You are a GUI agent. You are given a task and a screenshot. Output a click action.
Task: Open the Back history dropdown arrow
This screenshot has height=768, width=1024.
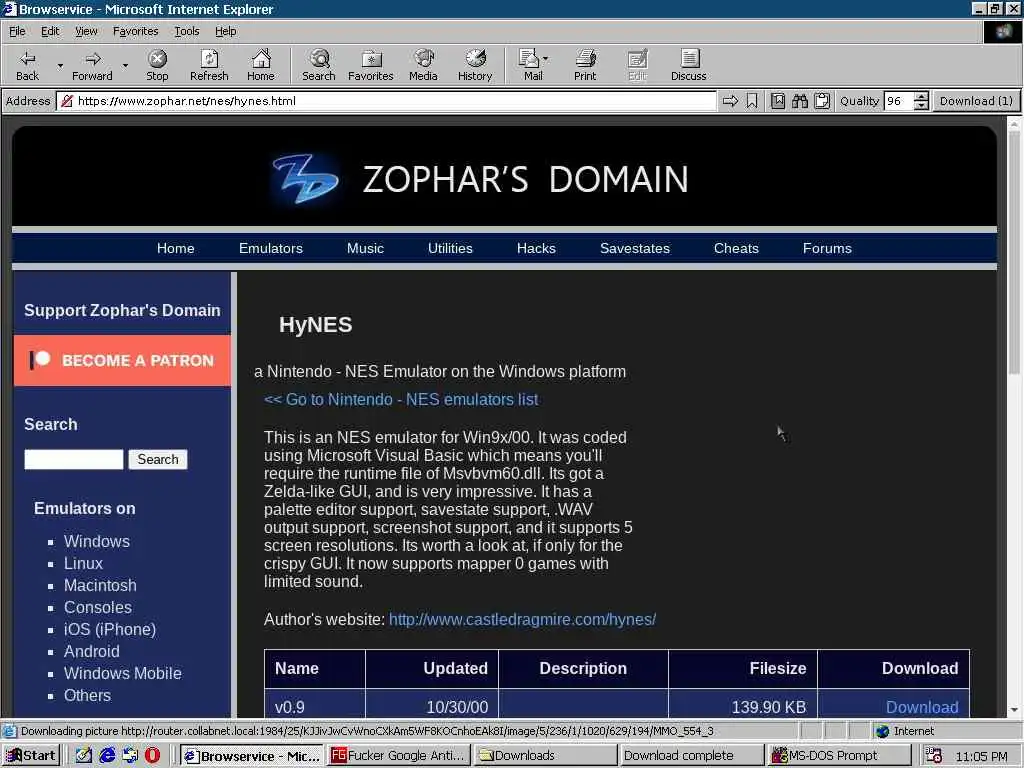pyautogui.click(x=60, y=65)
